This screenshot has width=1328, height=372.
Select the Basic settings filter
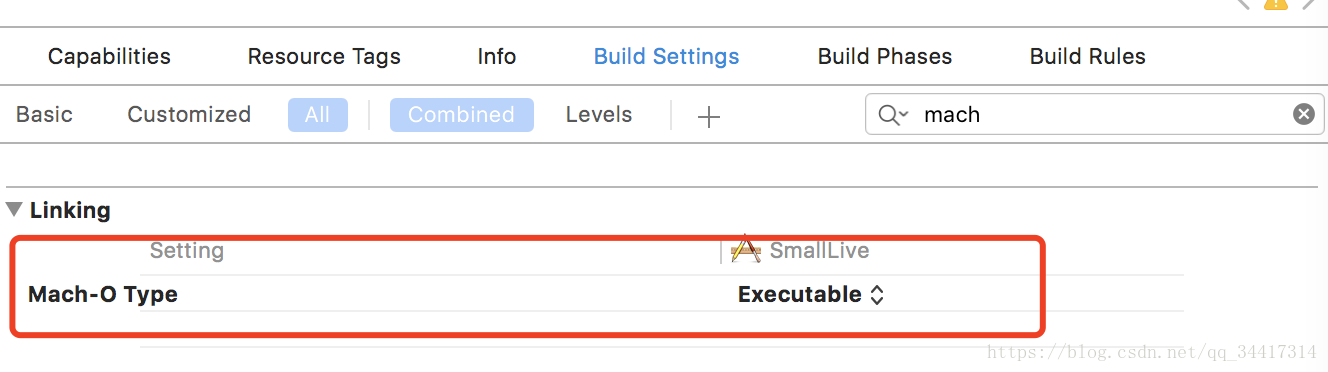[x=44, y=114]
